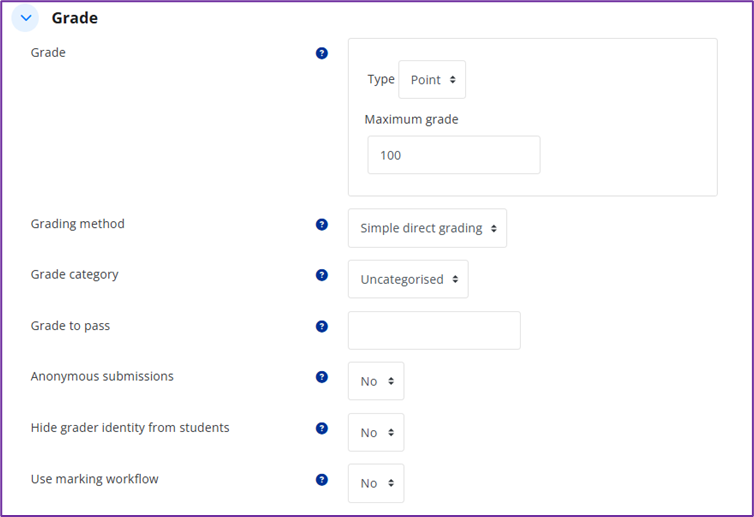
Task: Collapse the Grade section chevron
Action: tap(25, 18)
